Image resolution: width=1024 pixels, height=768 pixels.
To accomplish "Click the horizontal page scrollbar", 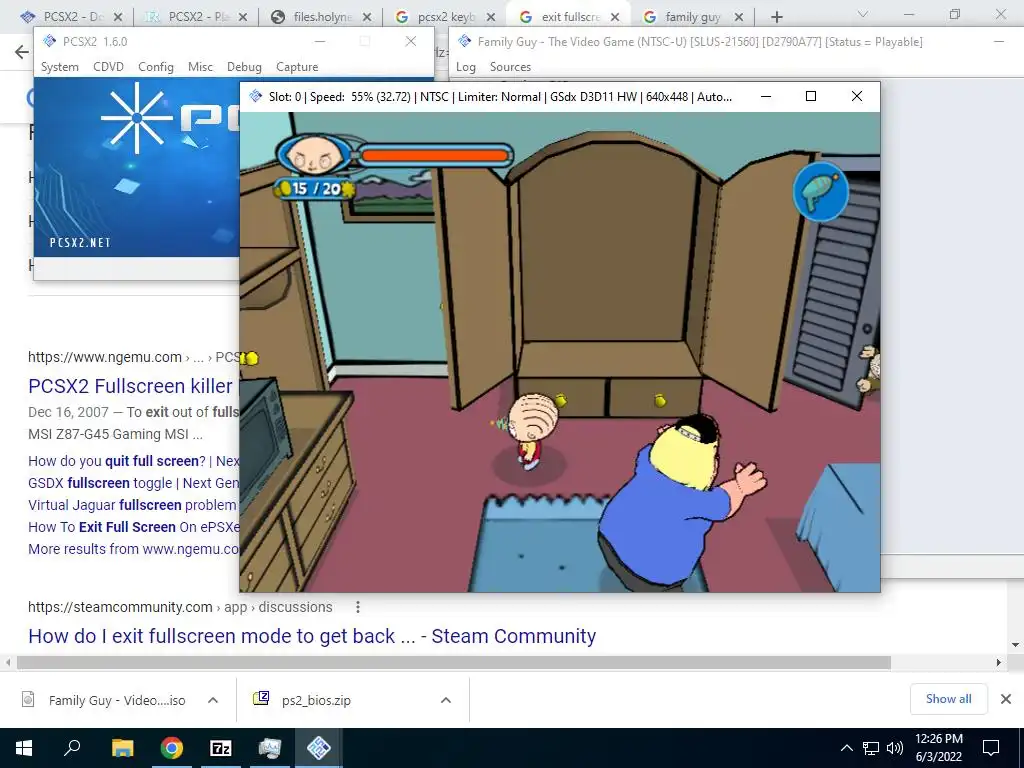I will tap(454, 663).
